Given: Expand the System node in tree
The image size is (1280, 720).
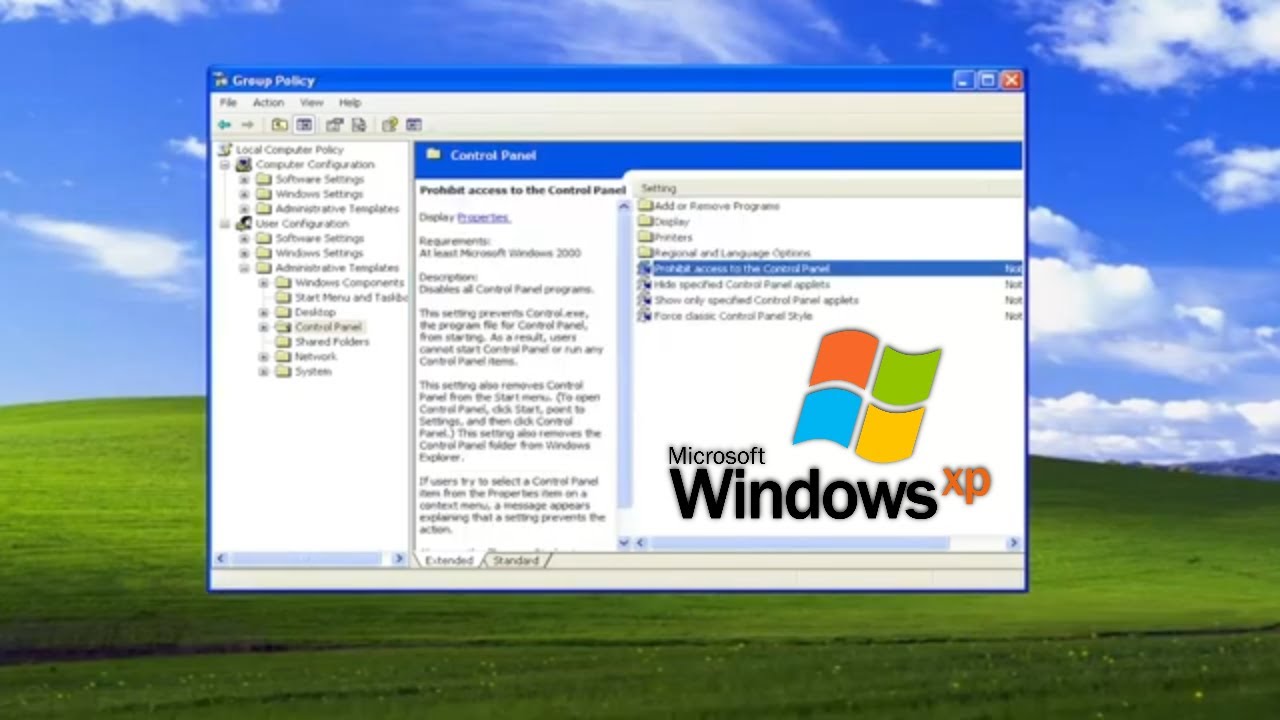Looking at the screenshot, I should point(264,371).
